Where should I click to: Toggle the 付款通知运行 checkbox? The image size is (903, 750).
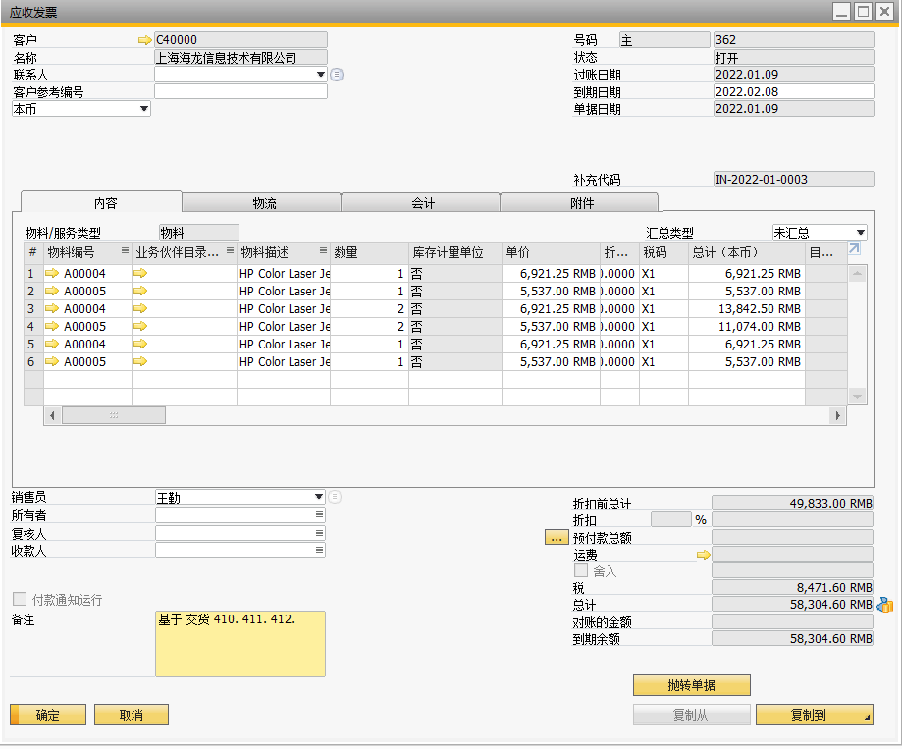click(x=20, y=600)
